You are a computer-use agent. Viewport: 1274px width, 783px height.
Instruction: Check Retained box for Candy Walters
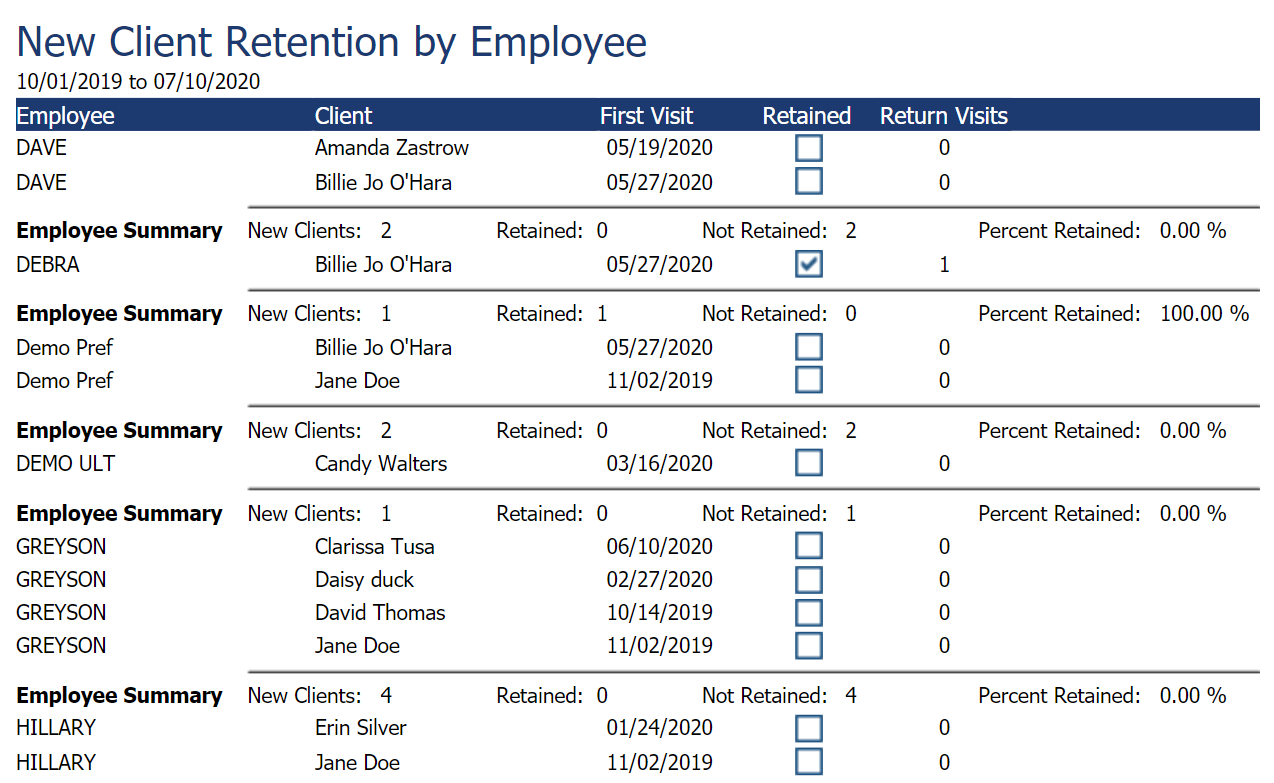point(808,463)
